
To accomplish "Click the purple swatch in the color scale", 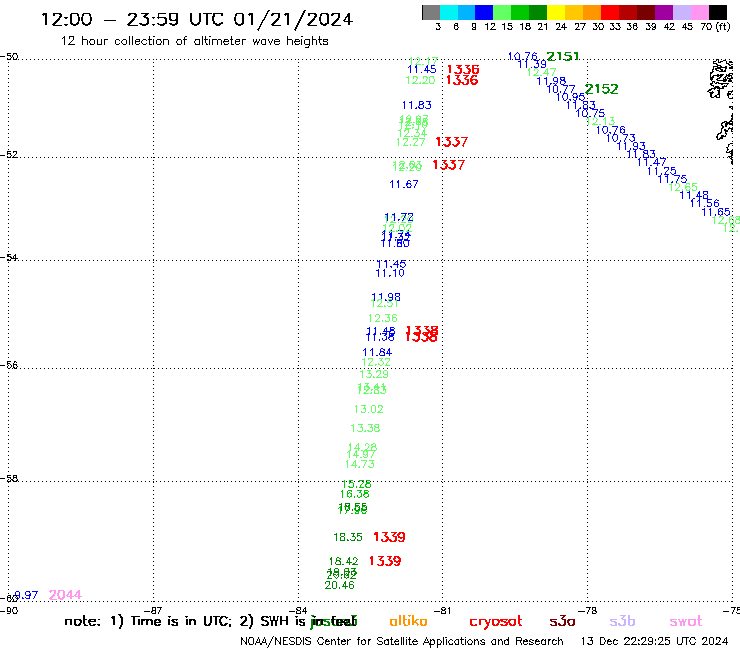I will (664, 12).
